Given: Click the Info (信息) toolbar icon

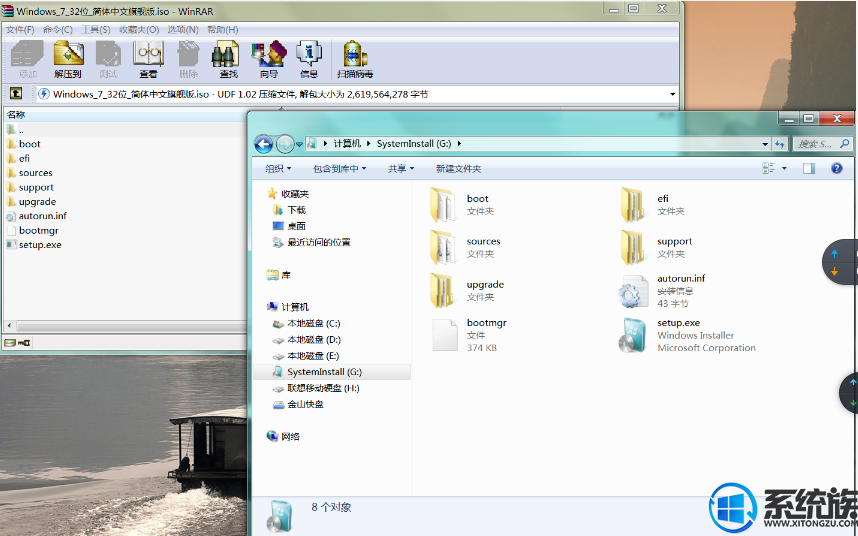Looking at the screenshot, I should 309,60.
